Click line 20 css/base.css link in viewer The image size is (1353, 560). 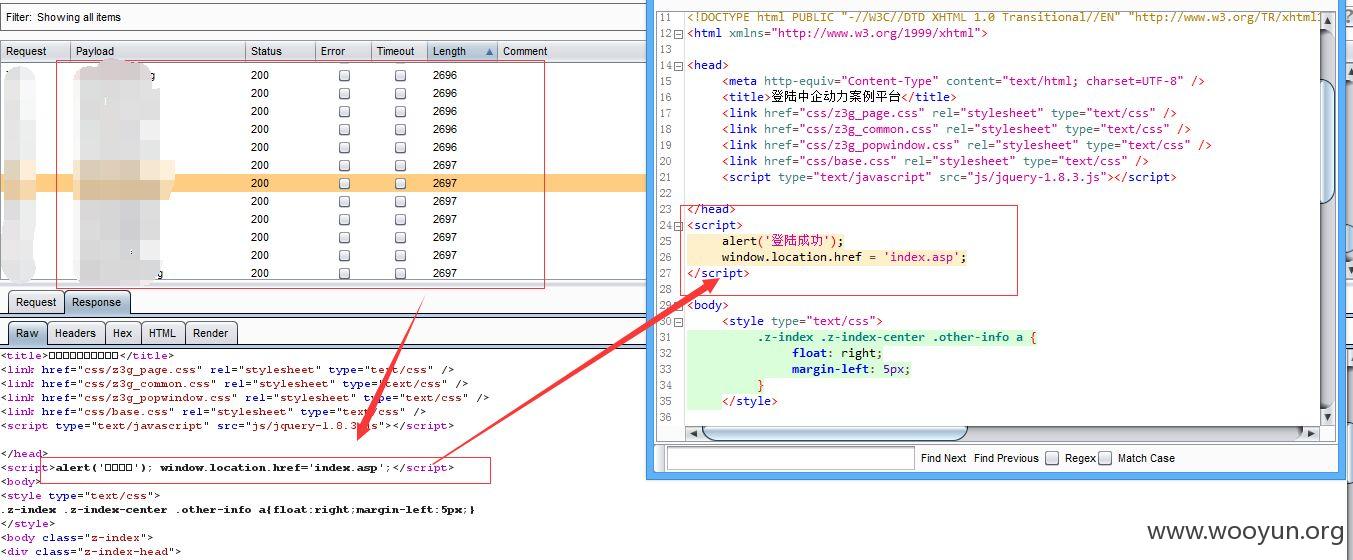[935, 161]
